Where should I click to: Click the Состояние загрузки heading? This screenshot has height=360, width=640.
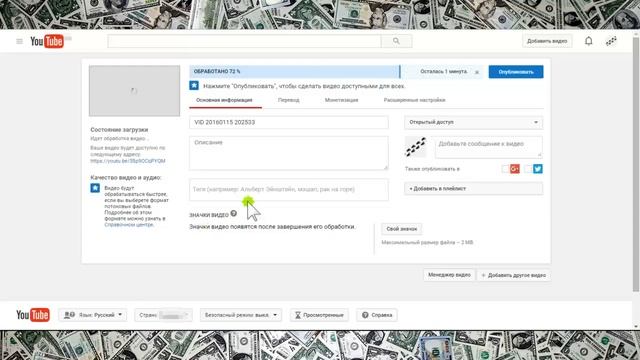tap(119, 129)
